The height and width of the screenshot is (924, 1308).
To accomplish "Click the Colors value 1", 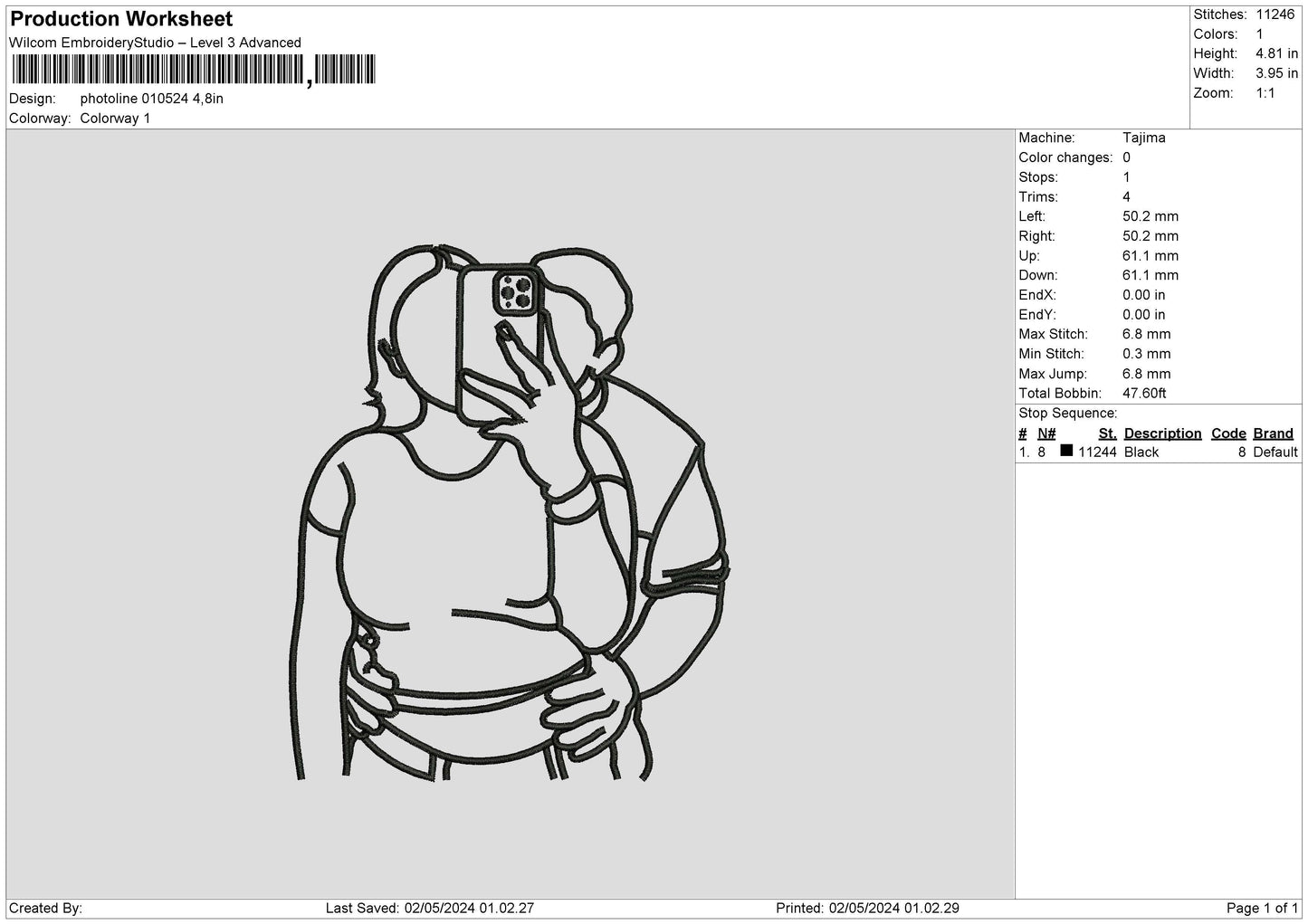I will 1260,34.
